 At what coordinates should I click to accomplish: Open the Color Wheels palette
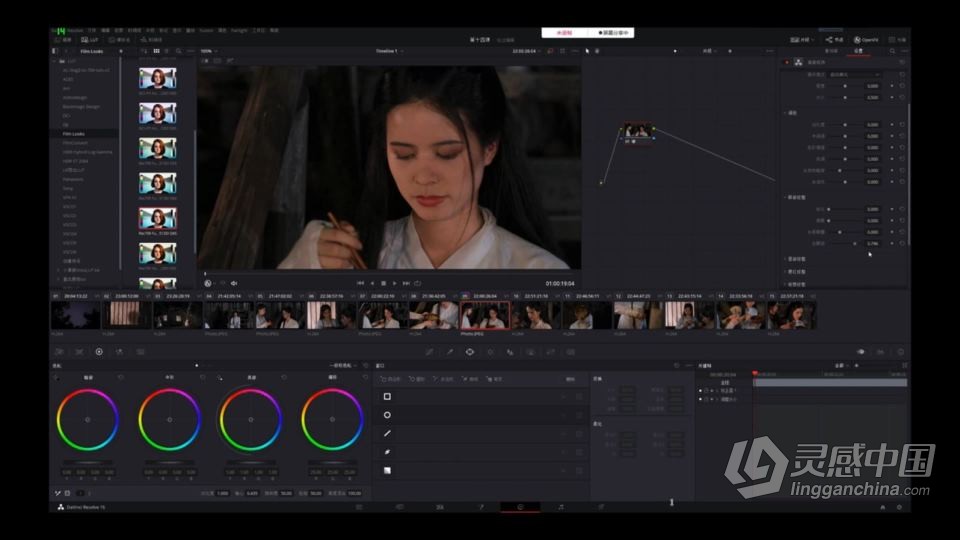(99, 352)
